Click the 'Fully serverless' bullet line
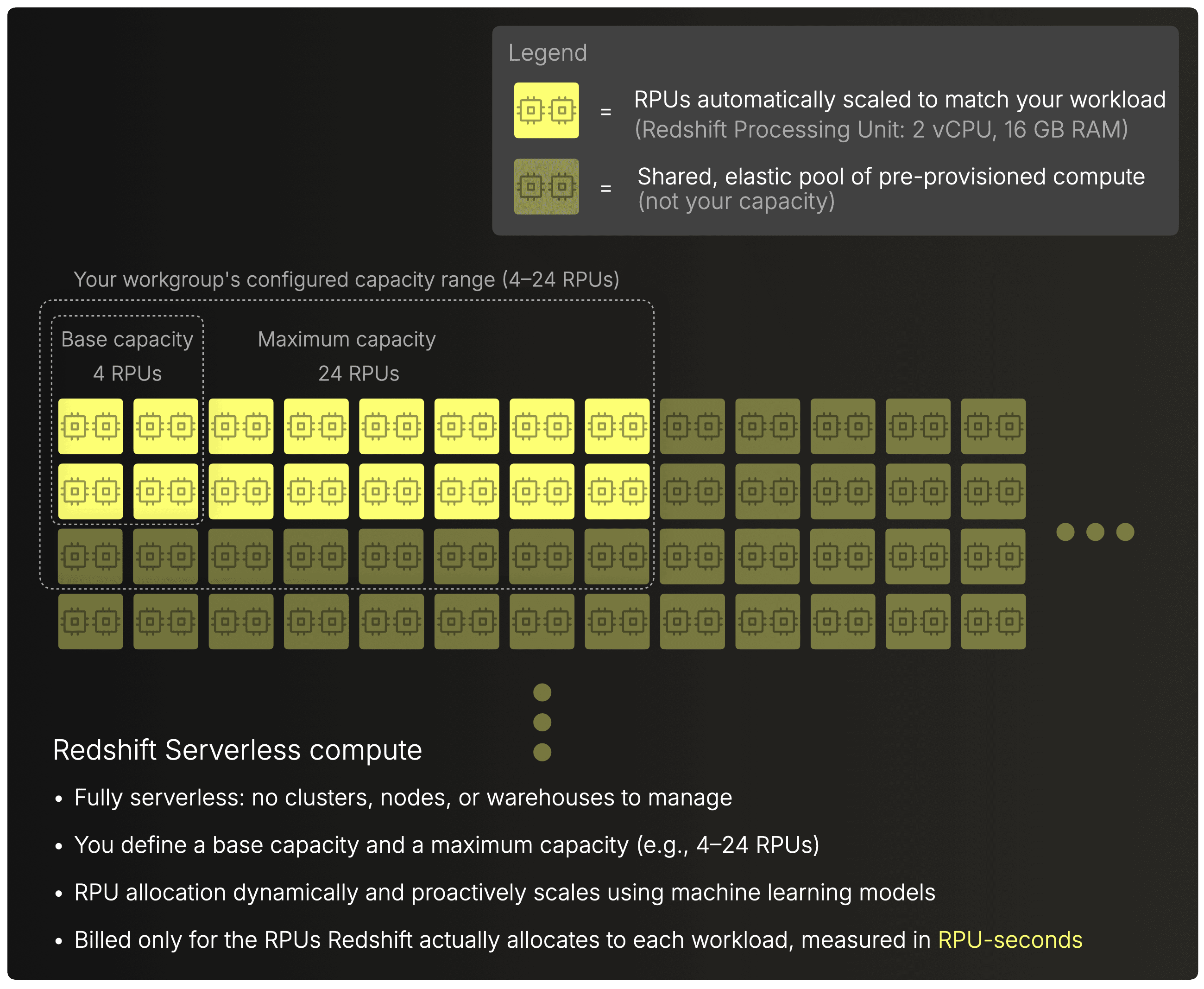 (x=403, y=798)
